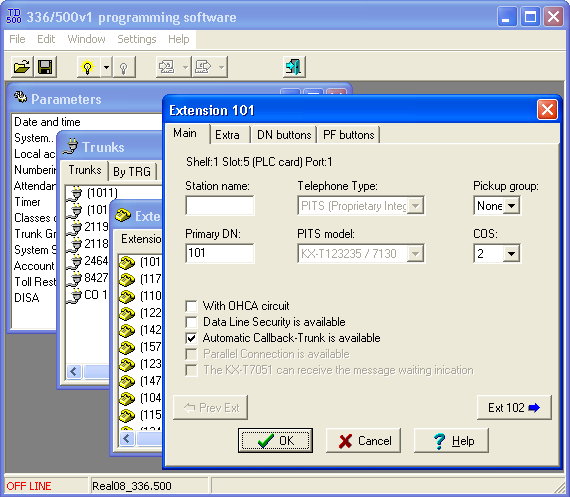Click the unlit gray light bulb icon
Screen dimensions: 570x497
tap(124, 67)
